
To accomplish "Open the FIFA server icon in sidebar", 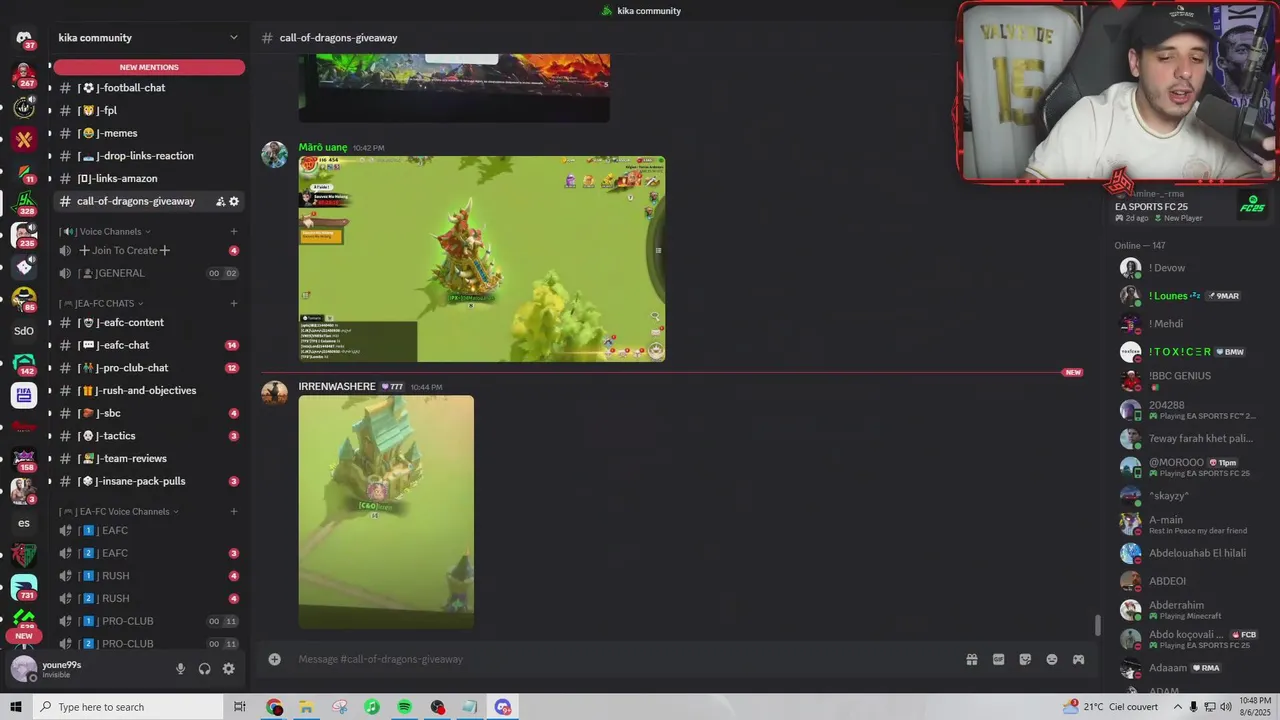I will [24, 395].
